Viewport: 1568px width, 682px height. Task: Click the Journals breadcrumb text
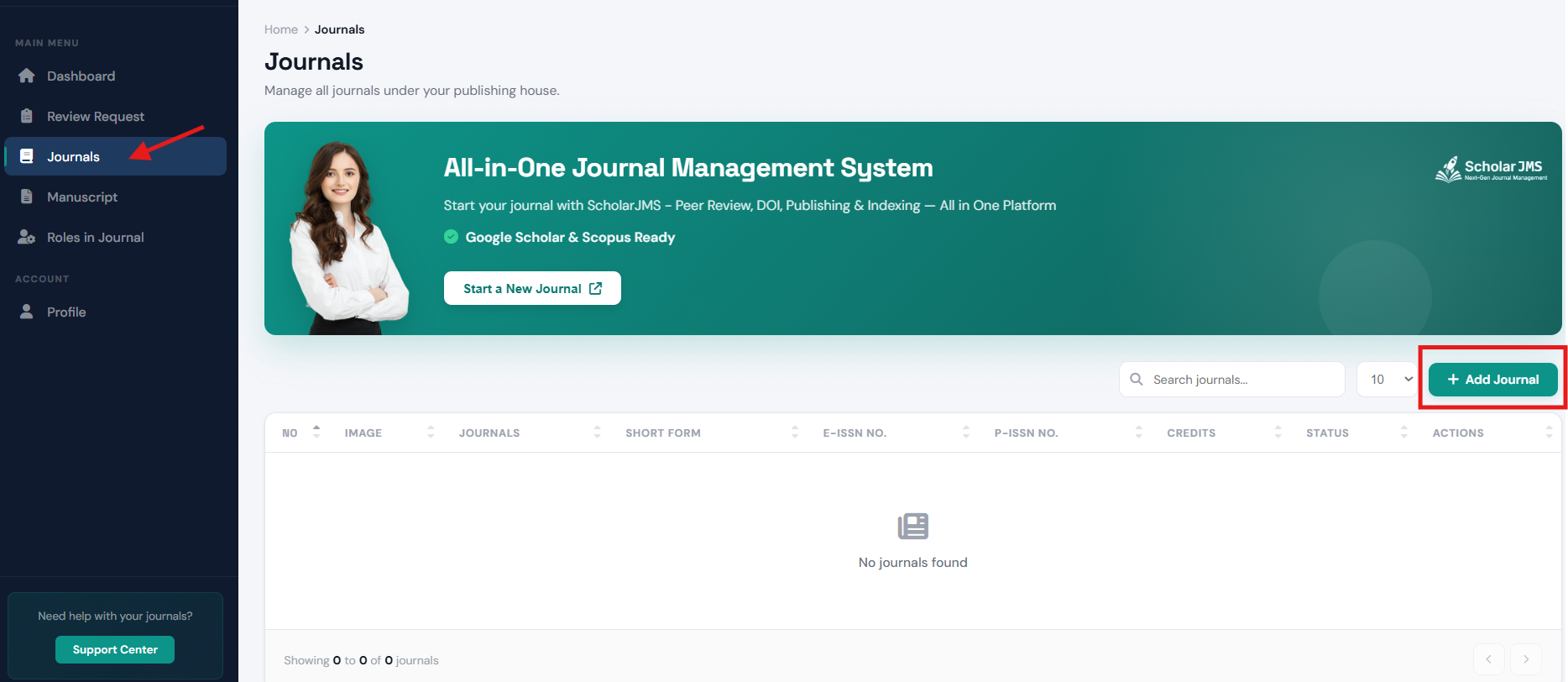(x=339, y=29)
